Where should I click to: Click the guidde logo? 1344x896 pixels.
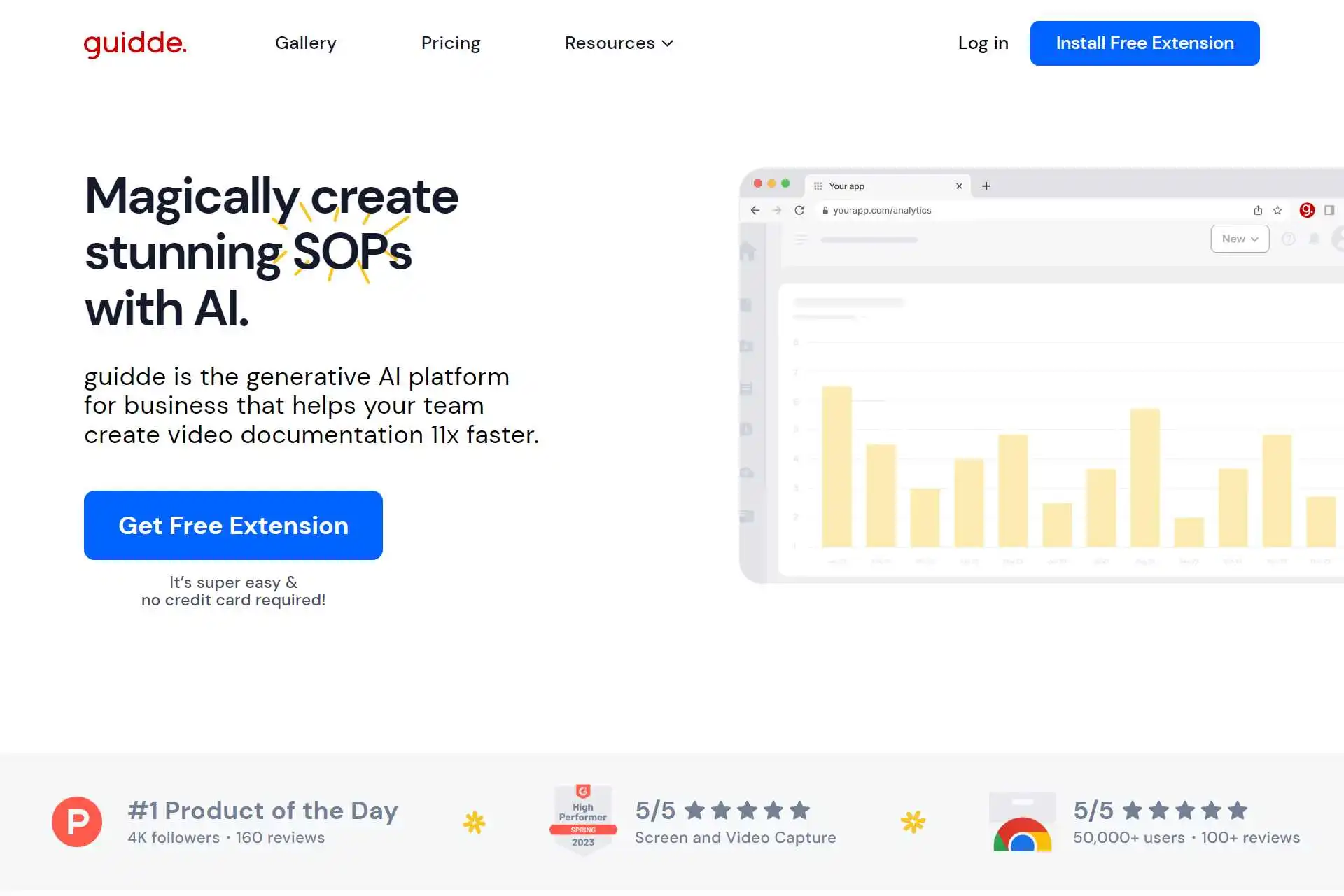tap(135, 43)
